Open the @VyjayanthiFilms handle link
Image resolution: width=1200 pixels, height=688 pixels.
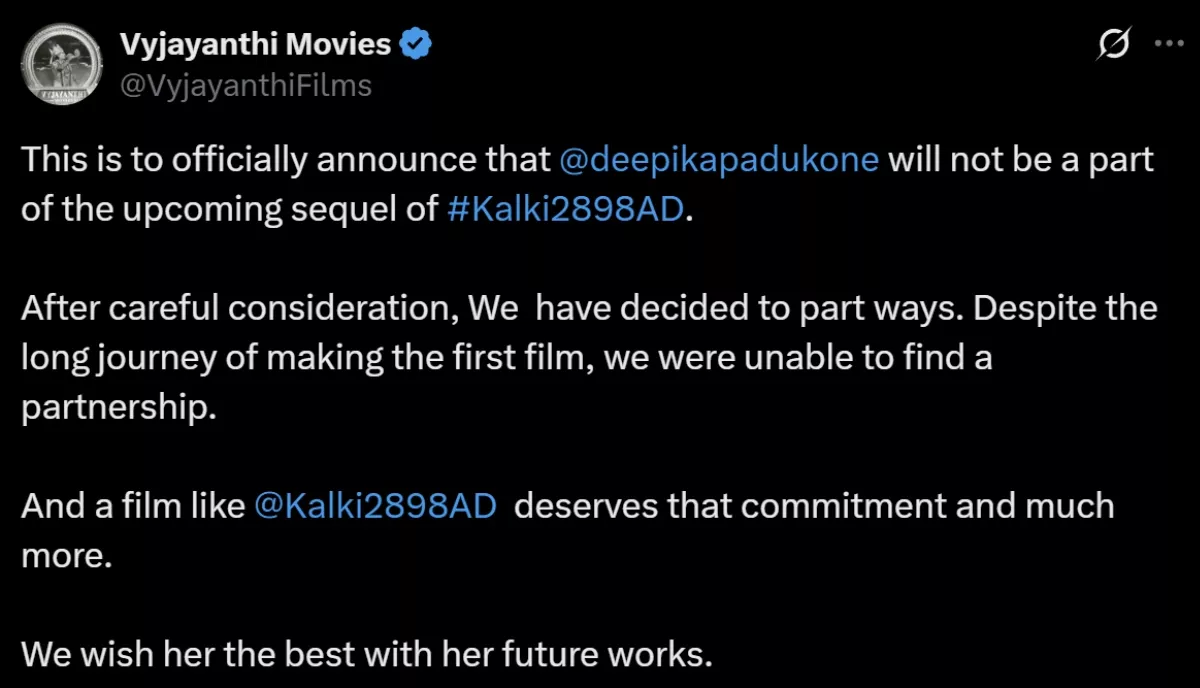(x=245, y=86)
